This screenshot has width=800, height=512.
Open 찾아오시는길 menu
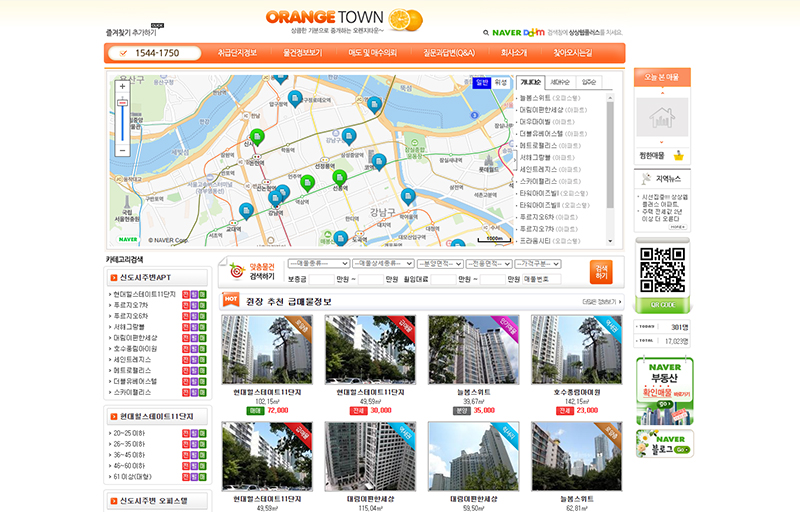point(573,53)
